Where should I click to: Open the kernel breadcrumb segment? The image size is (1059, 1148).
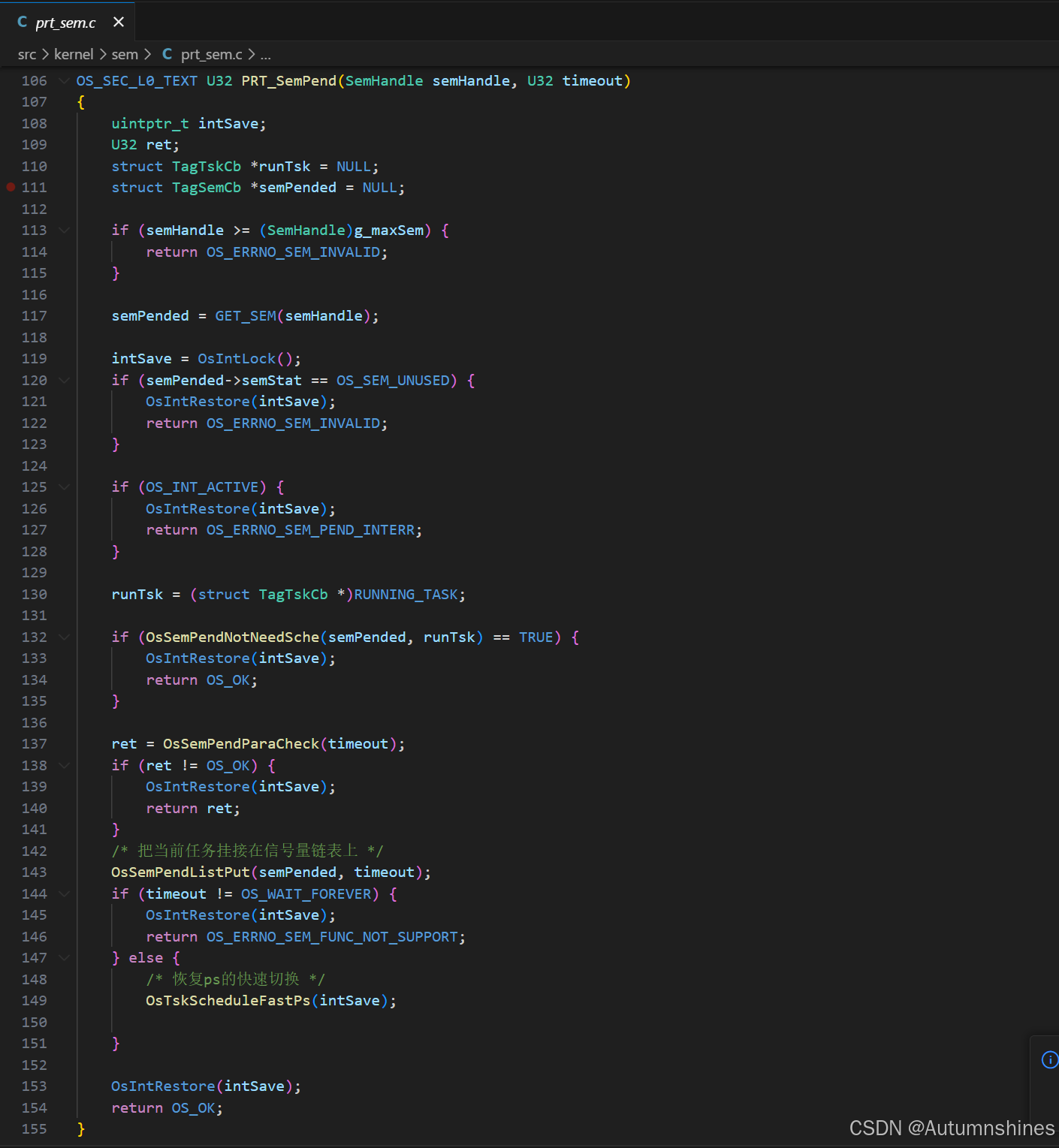(74, 54)
